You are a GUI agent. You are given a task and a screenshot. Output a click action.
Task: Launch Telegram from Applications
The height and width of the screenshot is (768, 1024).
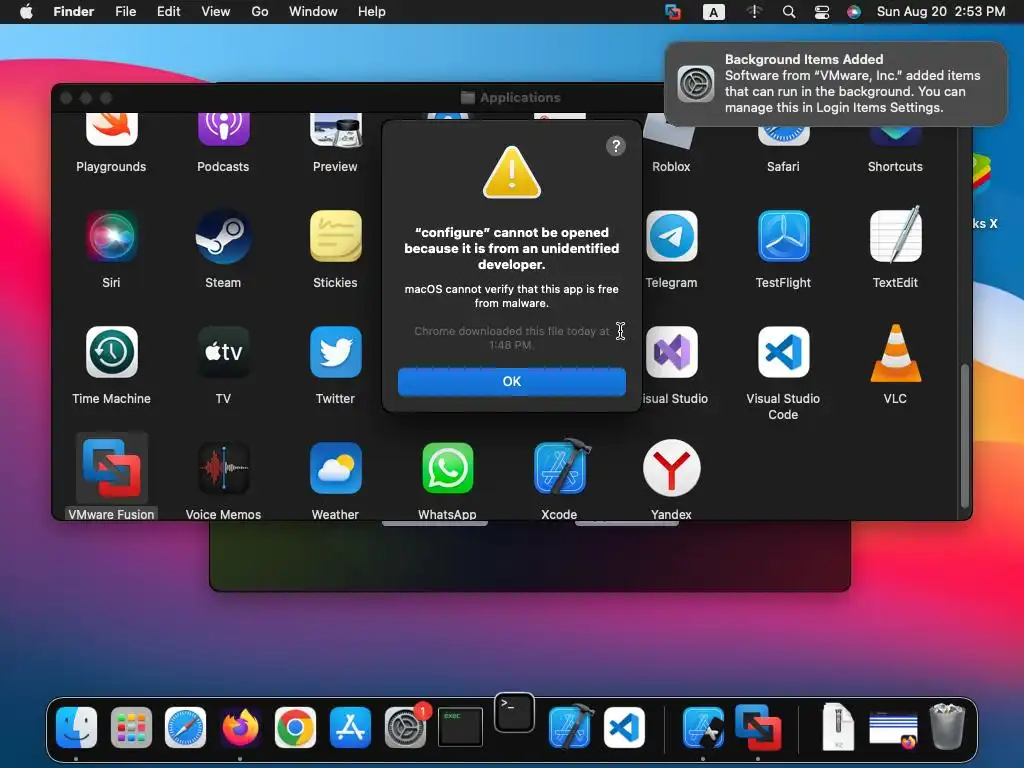point(671,236)
